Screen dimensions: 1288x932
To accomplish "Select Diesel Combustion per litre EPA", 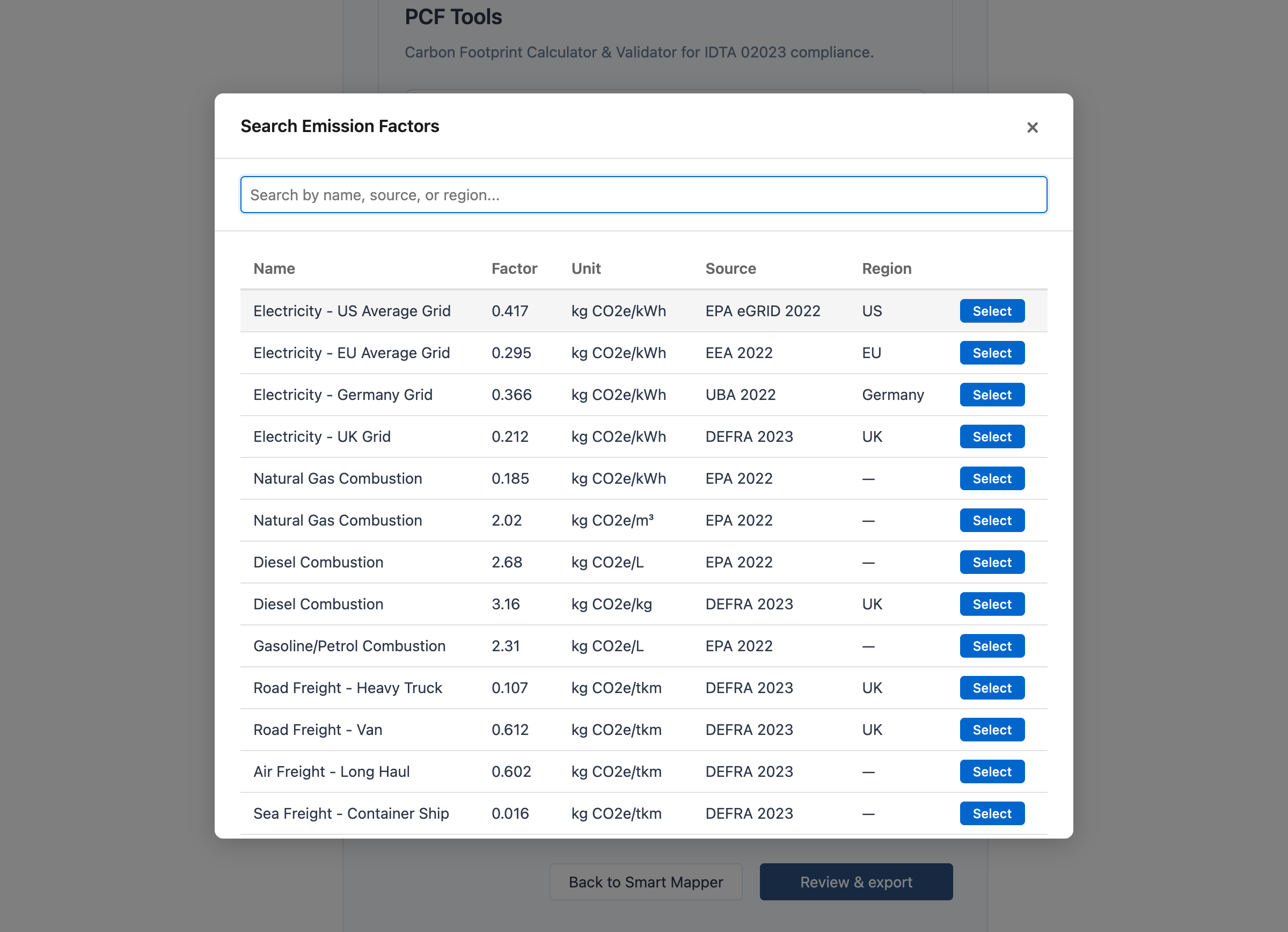I will 991,562.
